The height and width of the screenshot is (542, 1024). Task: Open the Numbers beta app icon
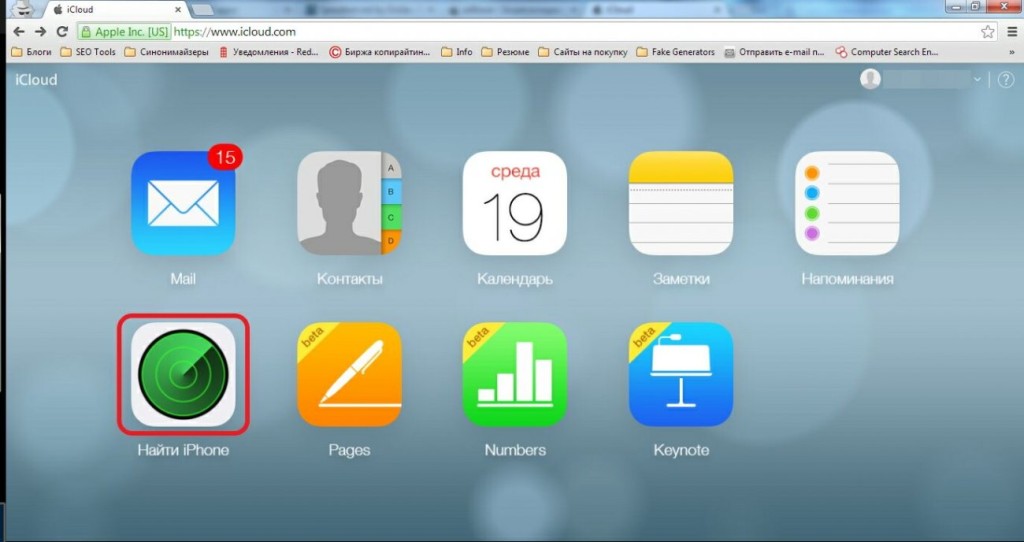point(515,374)
